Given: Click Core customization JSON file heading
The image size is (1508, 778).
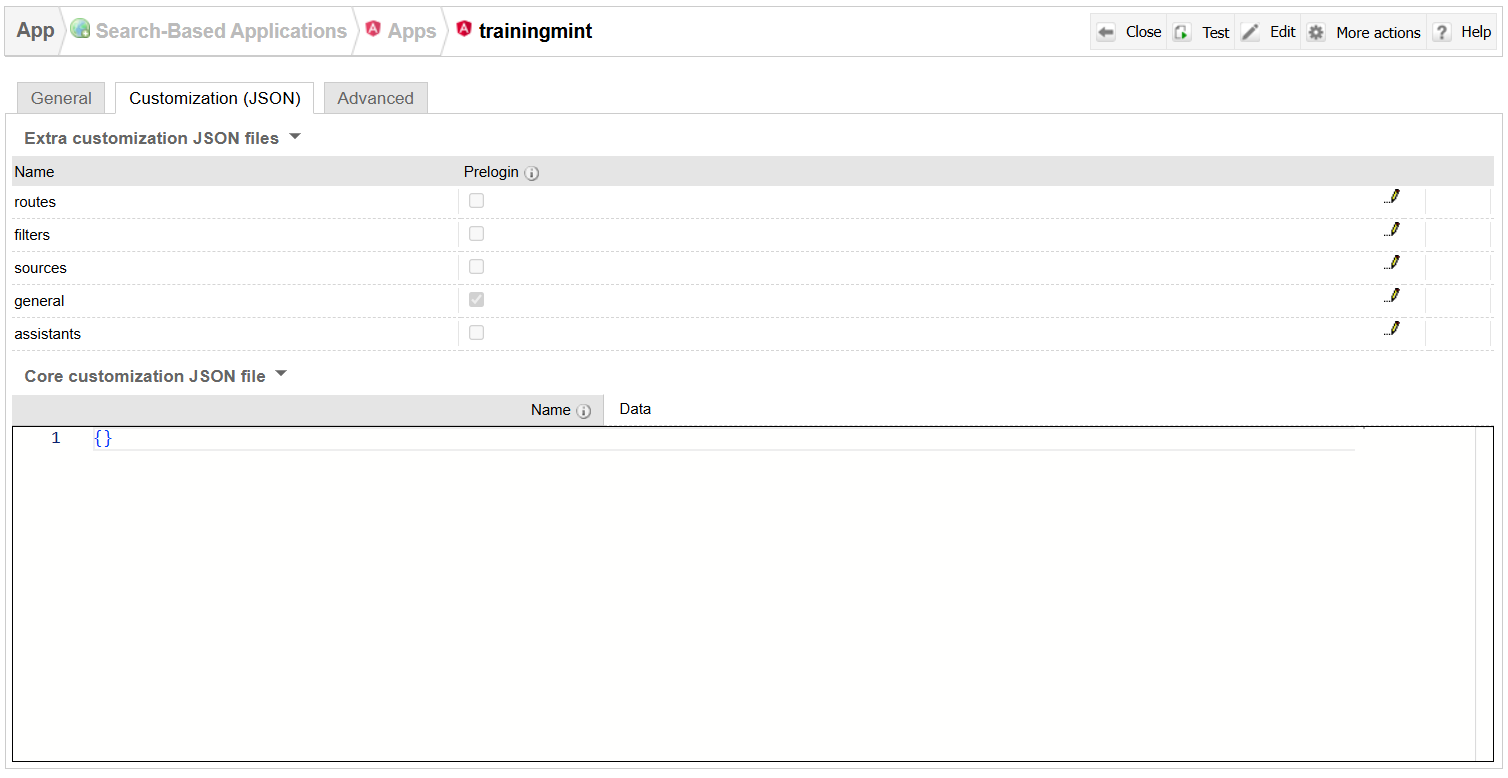Looking at the screenshot, I should (x=145, y=376).
